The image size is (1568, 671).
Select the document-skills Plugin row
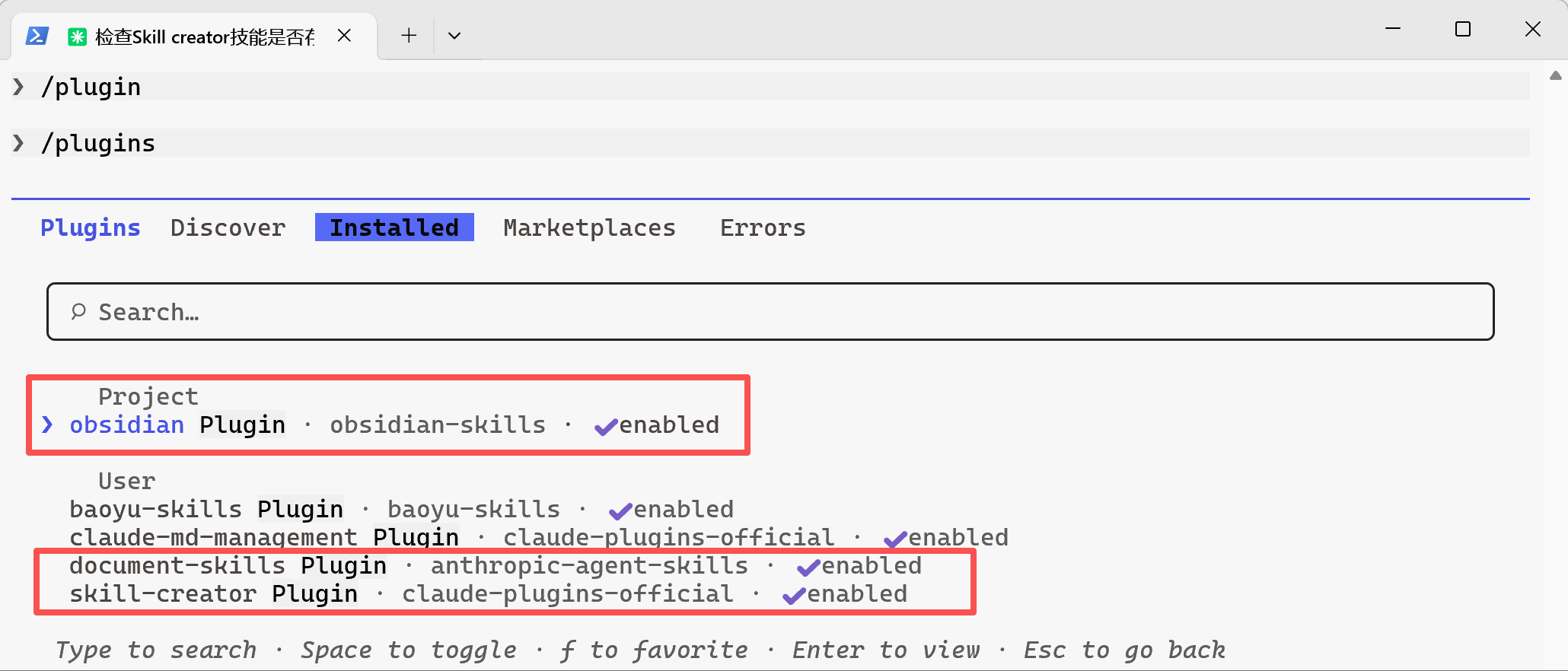[x=496, y=565]
